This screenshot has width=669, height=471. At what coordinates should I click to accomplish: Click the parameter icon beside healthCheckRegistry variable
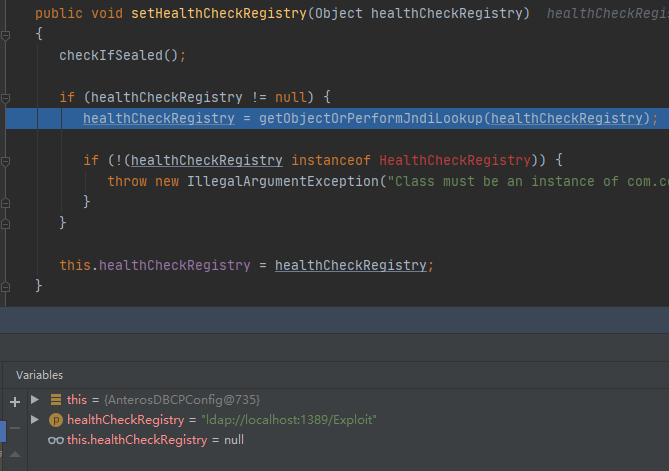(56, 420)
